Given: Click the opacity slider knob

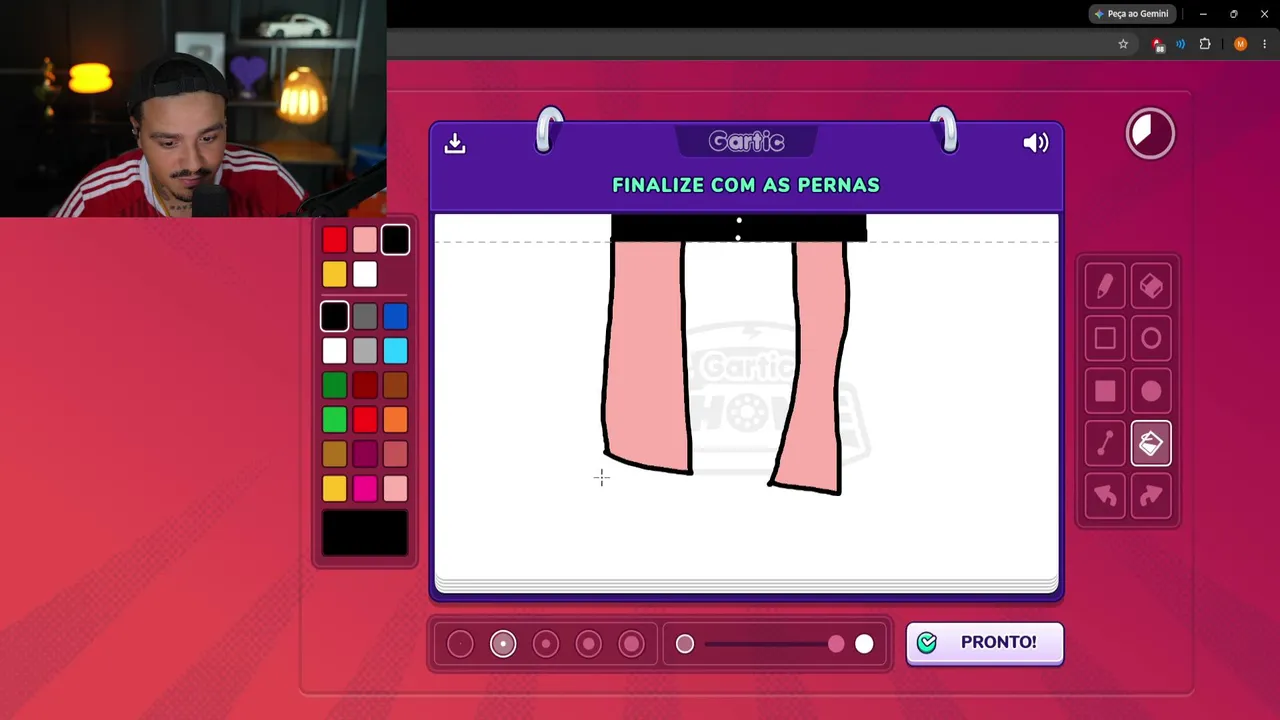Looking at the screenshot, I should [x=836, y=644].
